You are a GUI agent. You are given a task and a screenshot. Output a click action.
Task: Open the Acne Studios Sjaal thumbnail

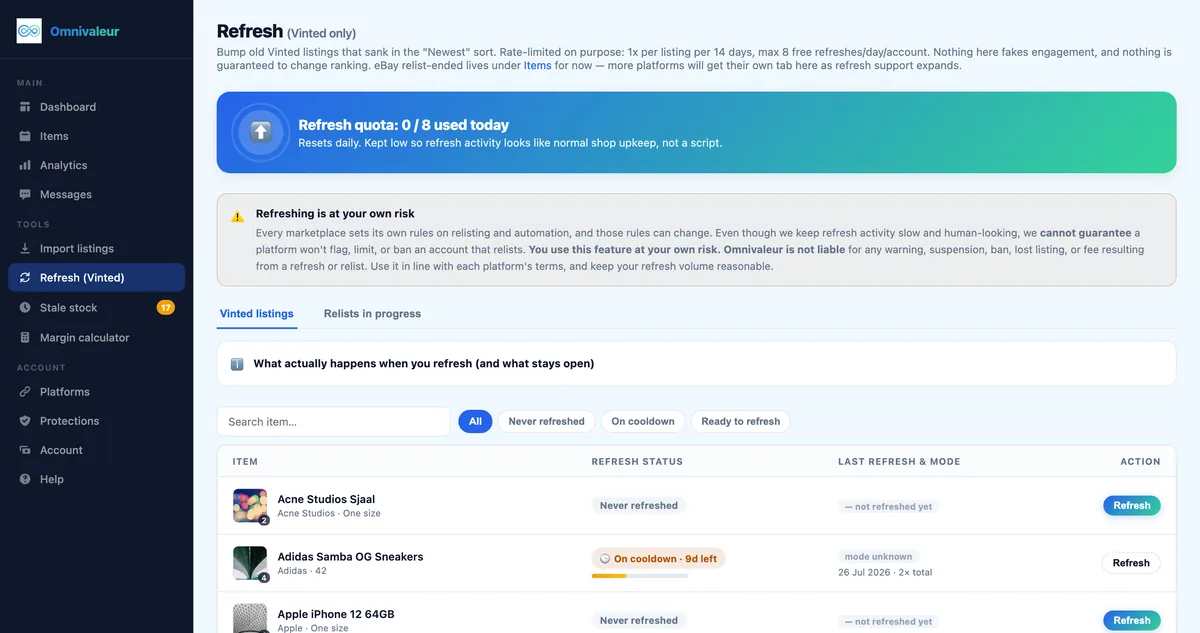[x=250, y=506]
